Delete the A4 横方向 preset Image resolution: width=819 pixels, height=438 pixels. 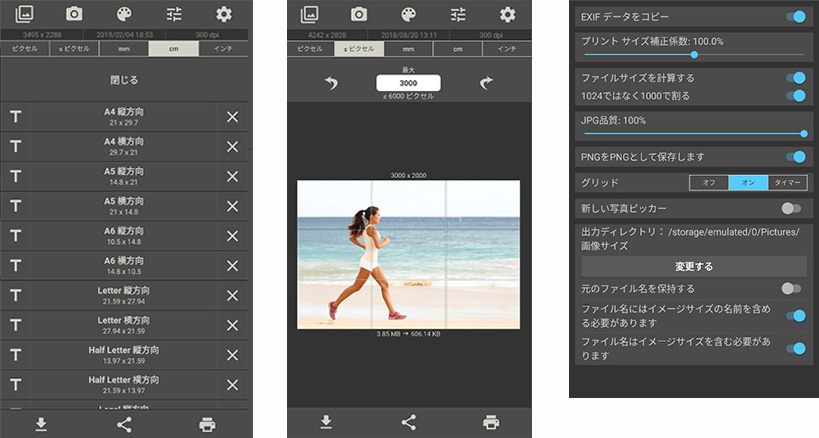[232, 146]
